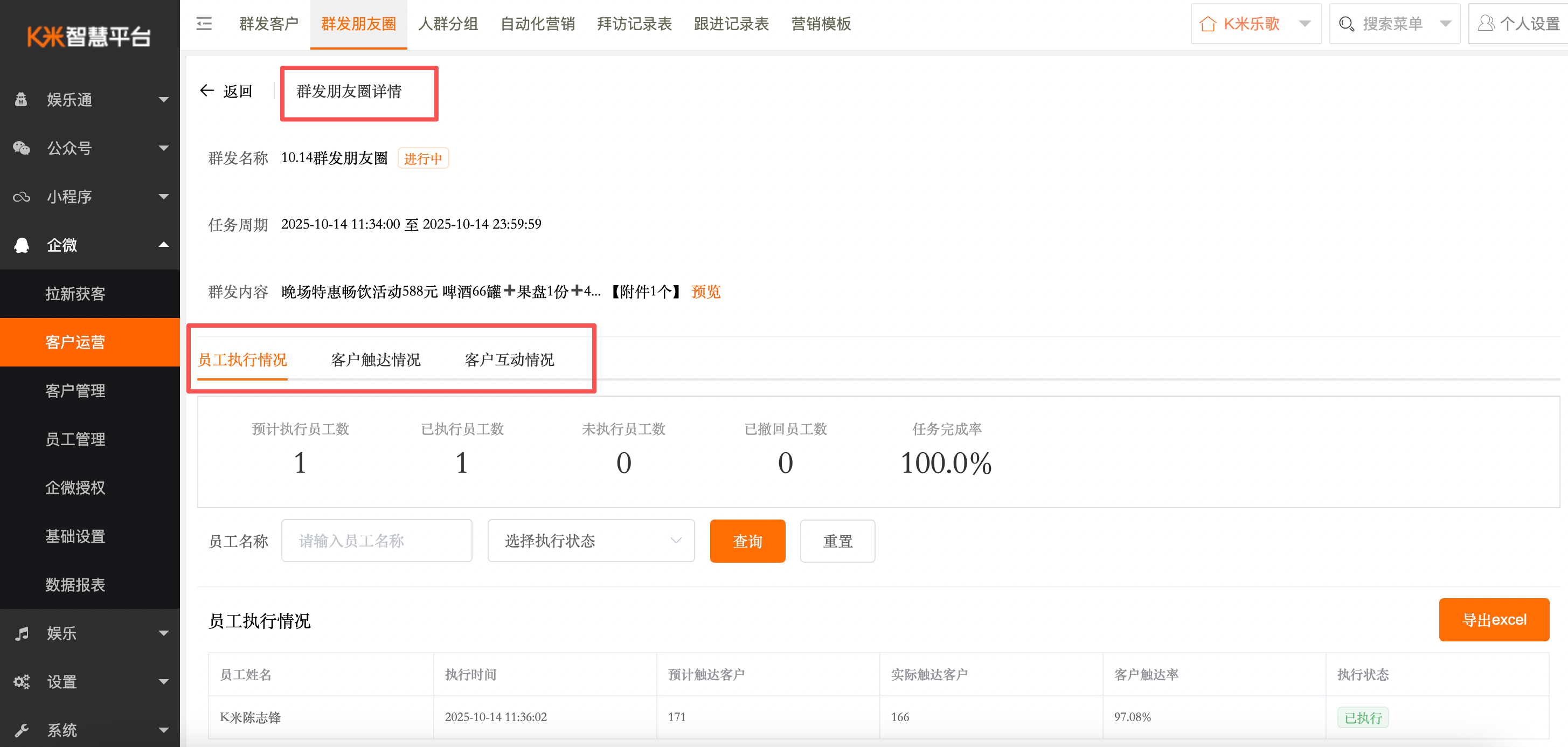
Task: Click the 预览 link
Action: pos(705,292)
